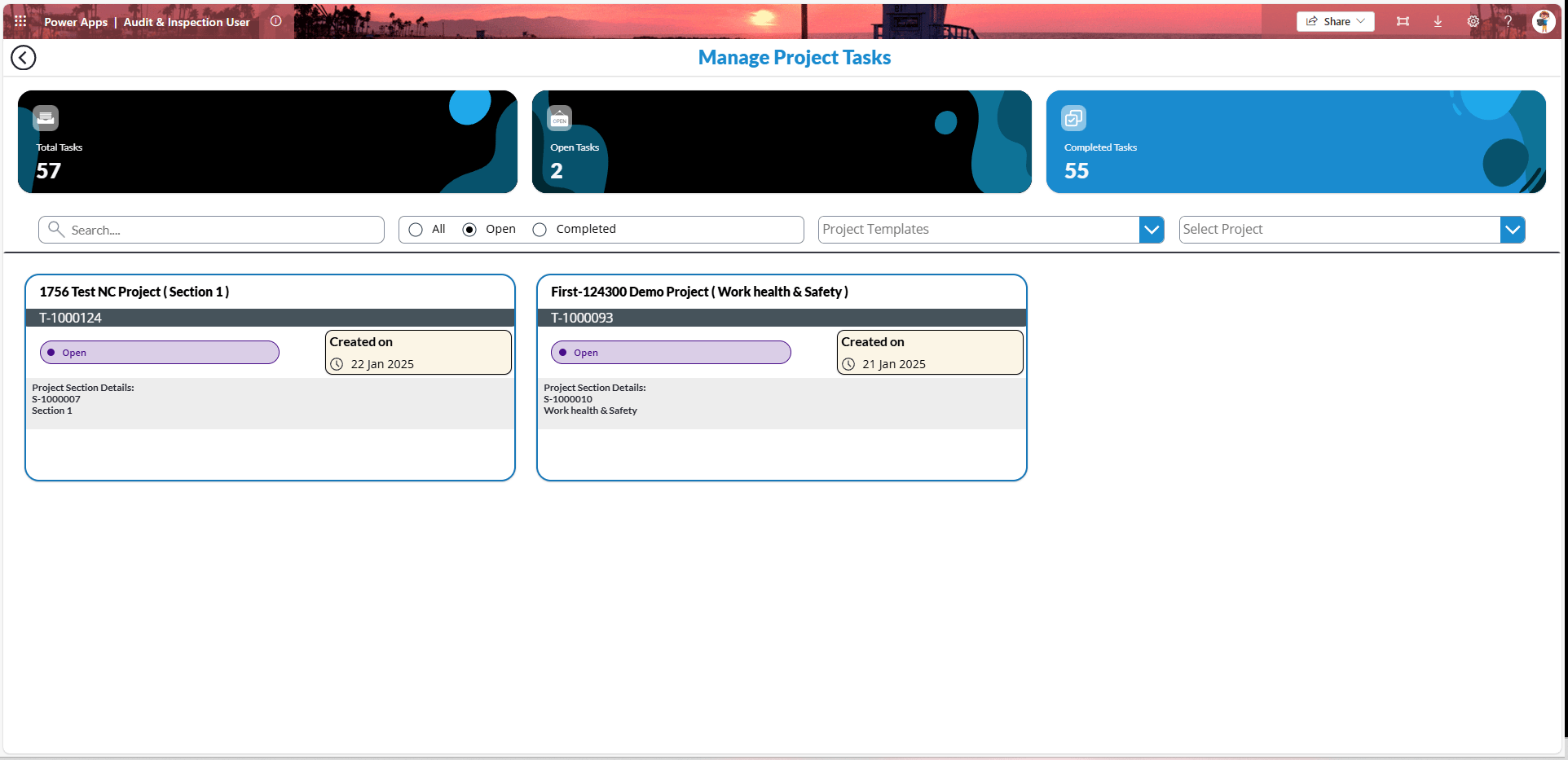Select the All radio option
The height and width of the screenshot is (760, 1568).
[x=416, y=230]
